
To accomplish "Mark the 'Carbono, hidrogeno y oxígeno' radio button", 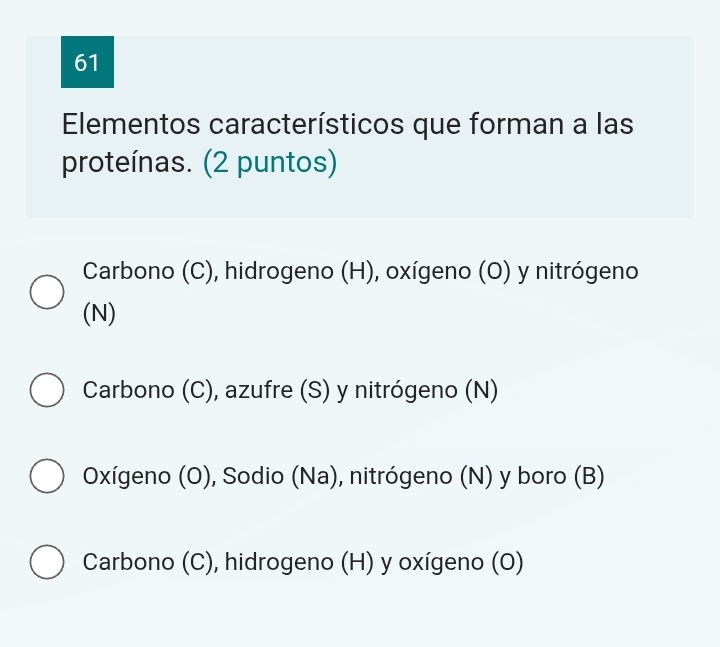I will (45, 561).
